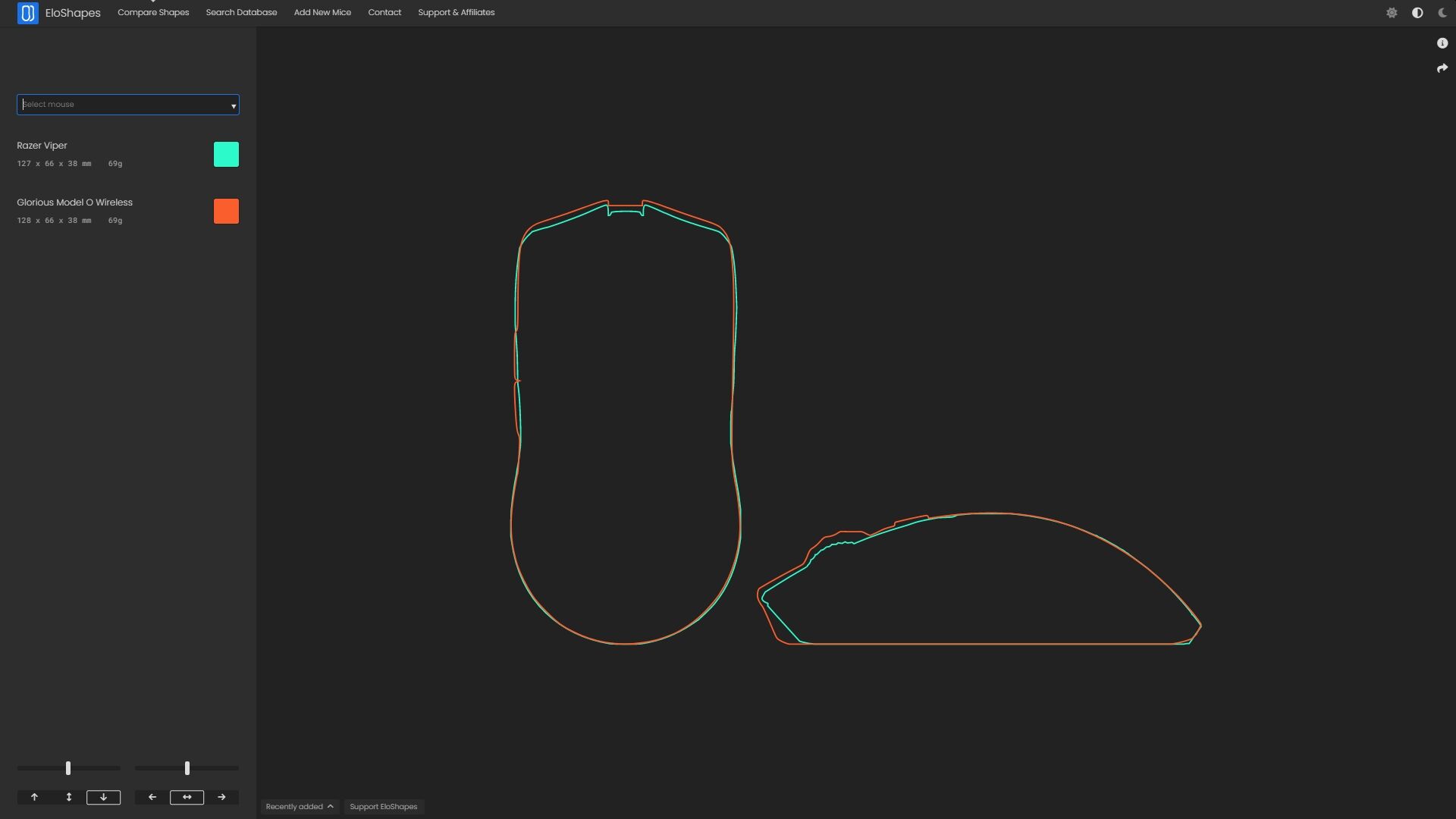
Task: Click the 127 x 66 x 38 mm dimensions text
Action: [54, 164]
